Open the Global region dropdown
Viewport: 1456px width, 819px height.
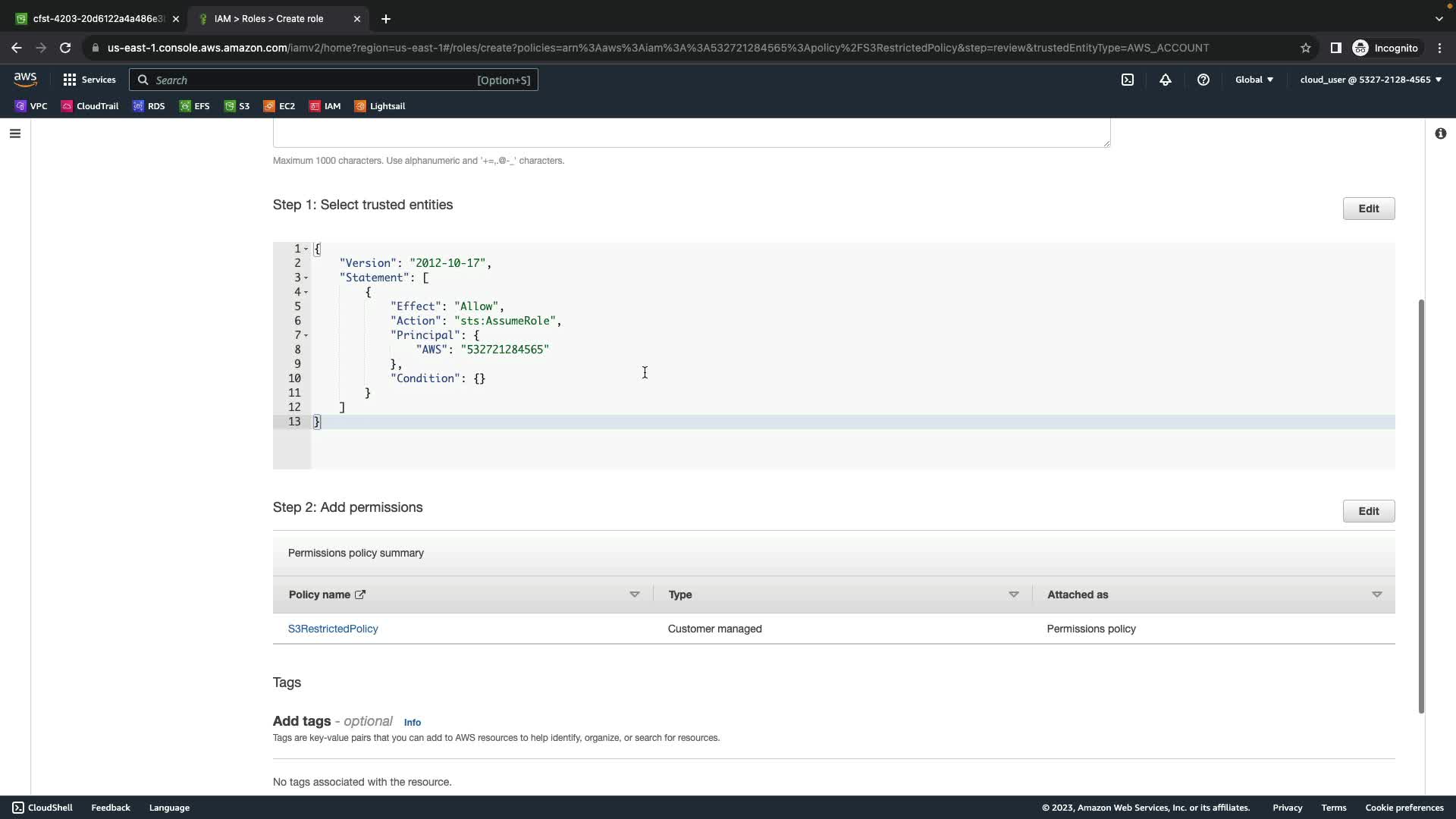pos(1254,80)
